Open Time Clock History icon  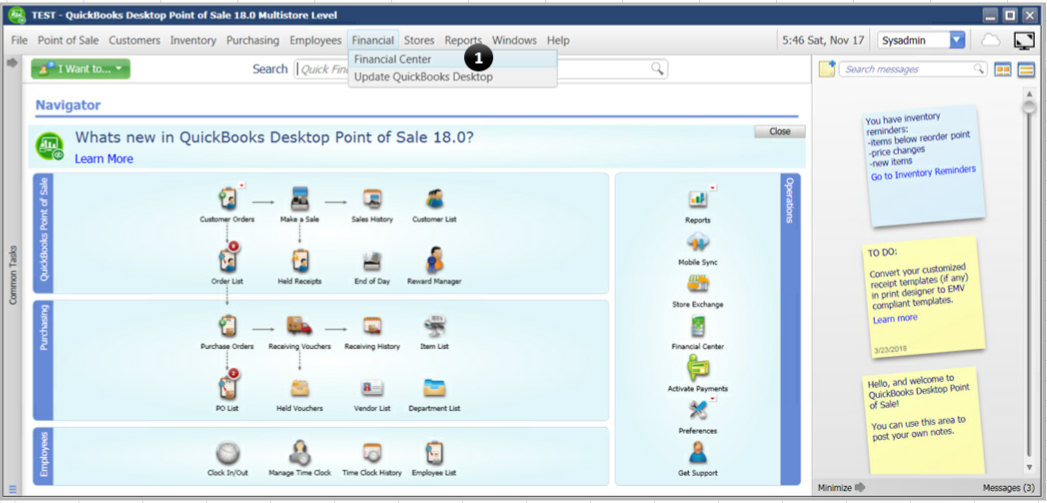pyautogui.click(x=372, y=453)
